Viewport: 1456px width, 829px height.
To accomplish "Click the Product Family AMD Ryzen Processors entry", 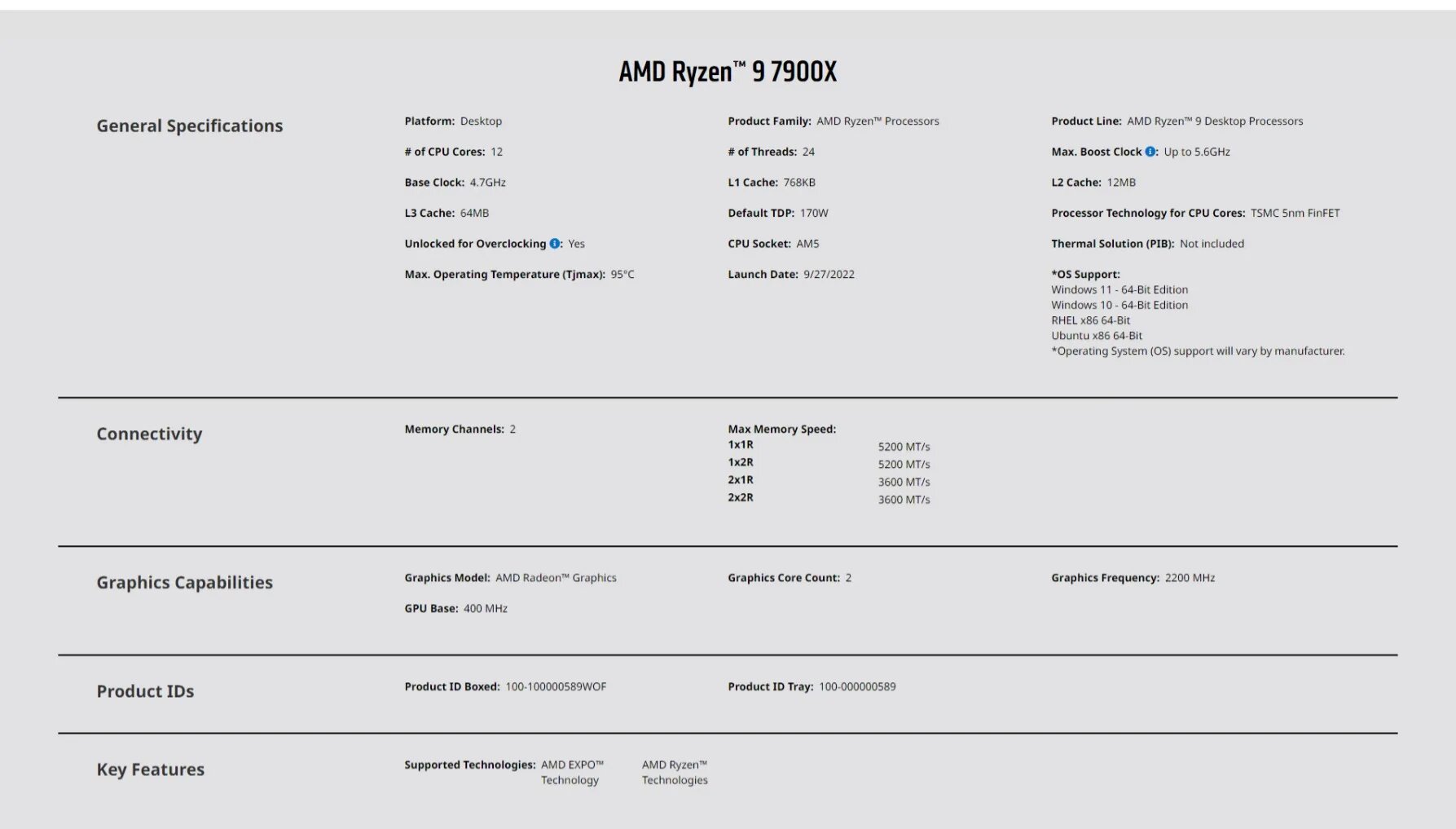I will (834, 121).
